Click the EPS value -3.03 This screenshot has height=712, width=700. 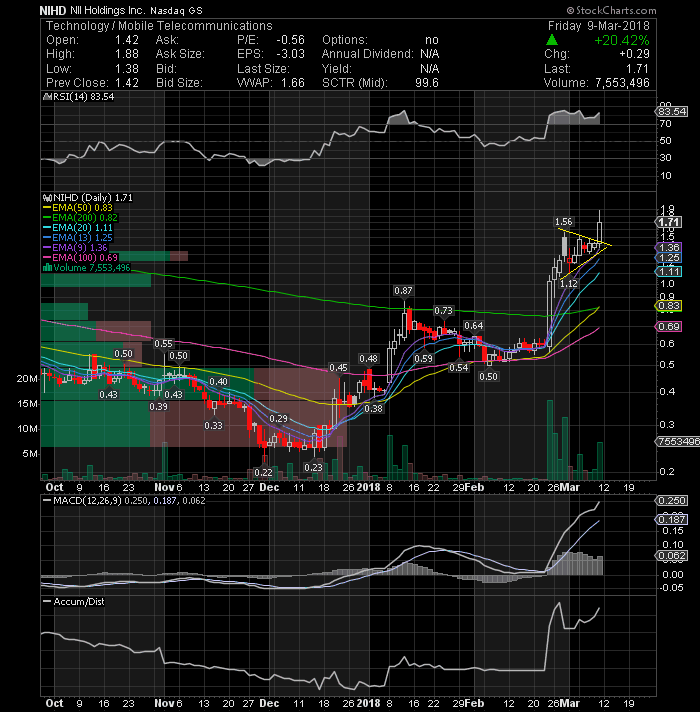pos(290,54)
